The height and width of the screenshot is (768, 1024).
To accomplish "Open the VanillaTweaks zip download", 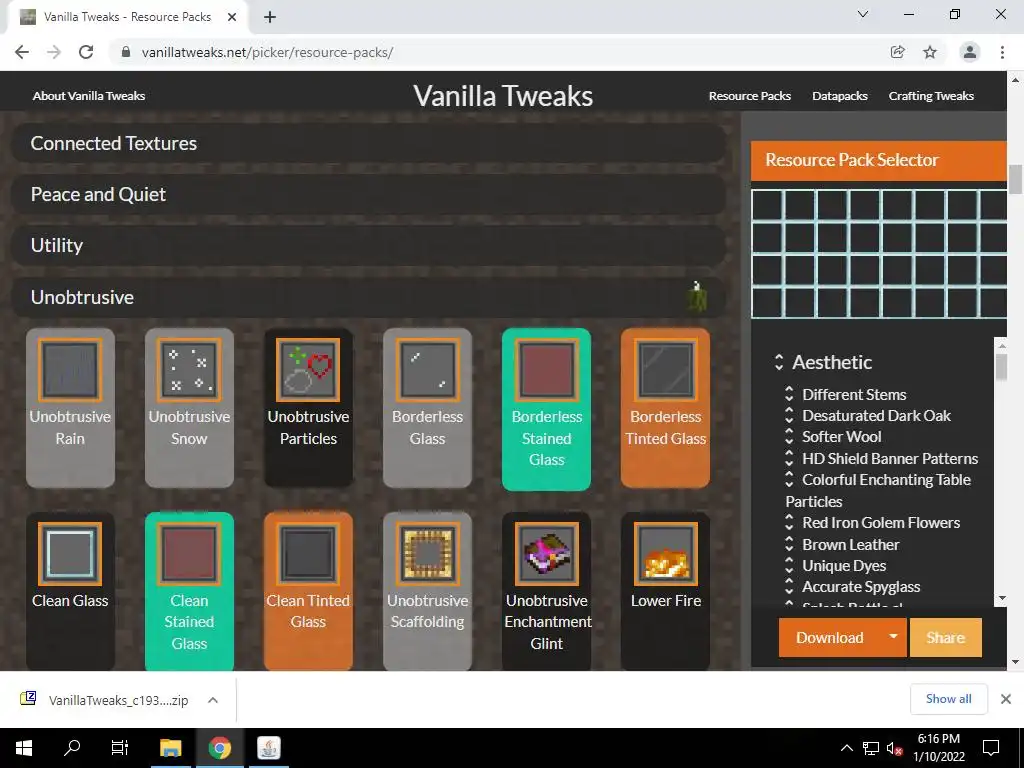I will point(118,700).
